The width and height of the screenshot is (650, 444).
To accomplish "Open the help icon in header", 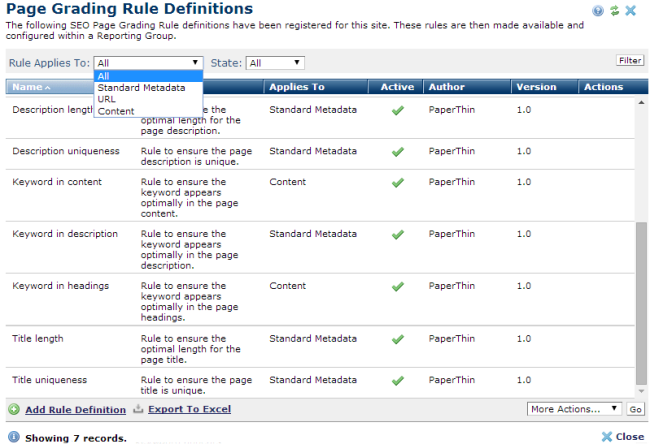I will pos(598,11).
